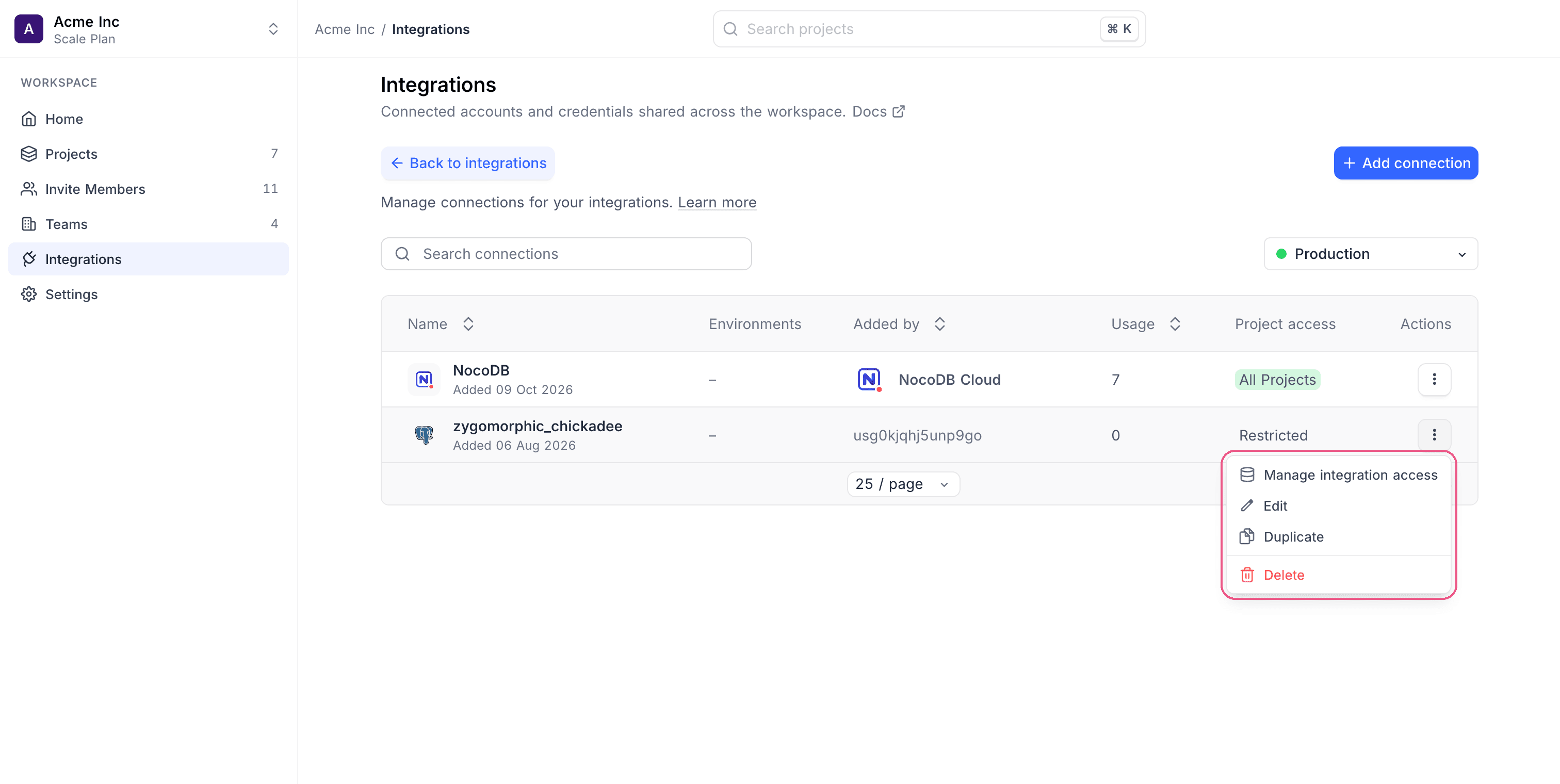Choose Edit from the context menu
The width and height of the screenshot is (1560, 784).
(x=1338, y=505)
